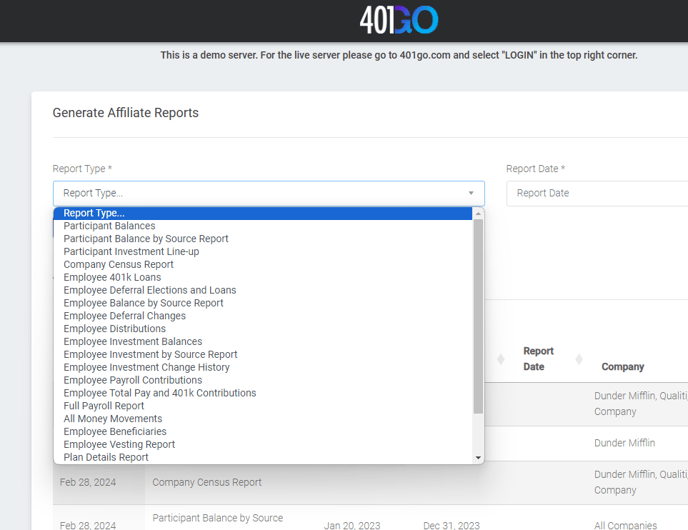Sort by Report Date column header
Image resolution: width=688 pixels, height=530 pixels.
[538, 359]
